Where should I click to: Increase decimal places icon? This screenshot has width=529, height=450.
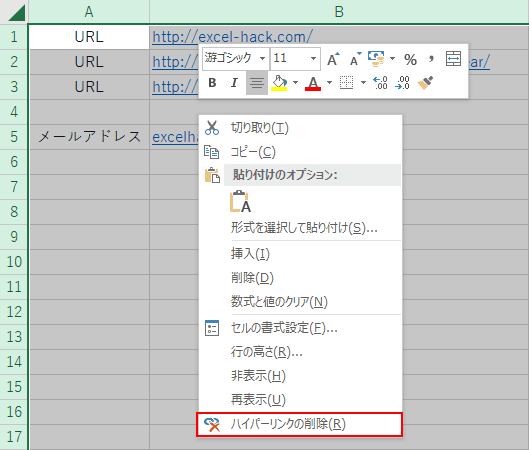click(x=380, y=83)
